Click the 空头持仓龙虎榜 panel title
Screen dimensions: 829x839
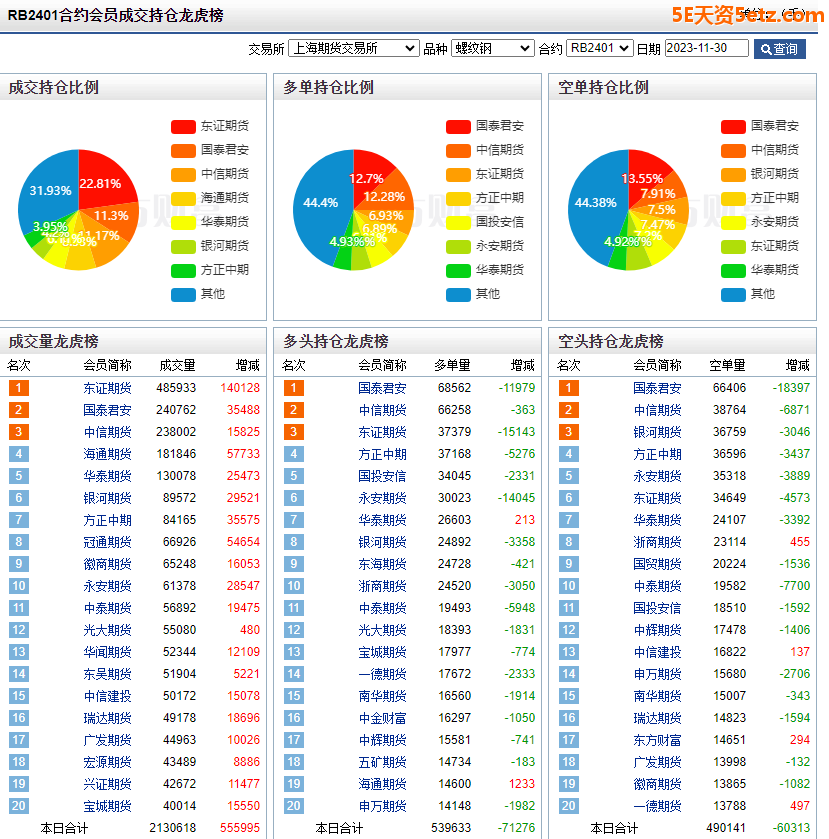point(611,341)
